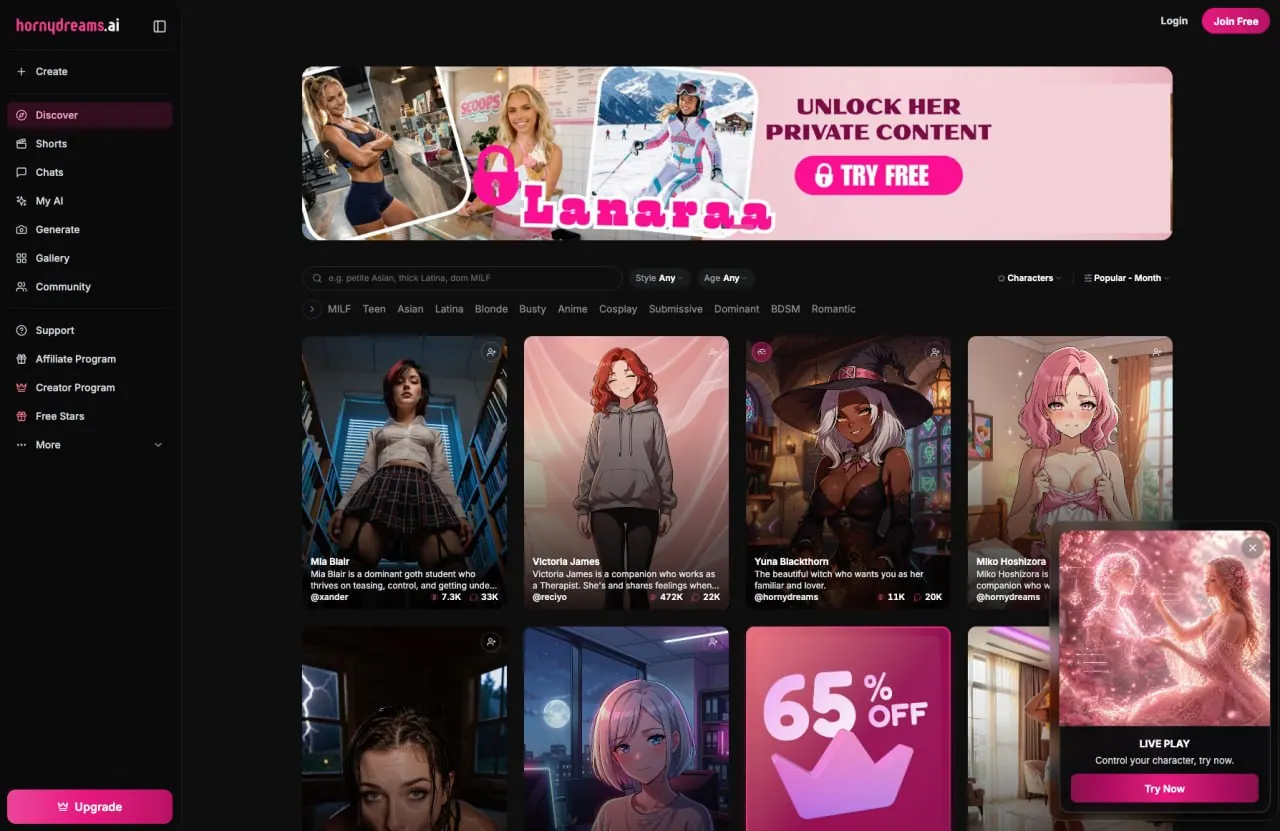Click the hornydreams.ai logo
Screen dimensions: 1280x831
click(x=67, y=26)
